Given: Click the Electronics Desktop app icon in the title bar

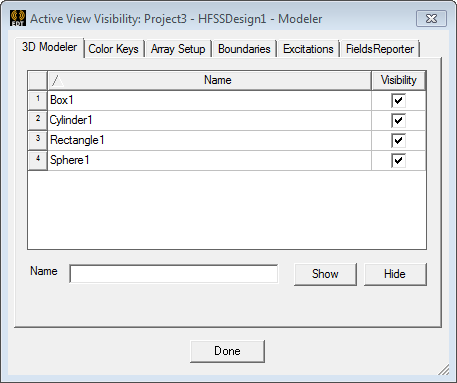Looking at the screenshot, I should [18, 18].
